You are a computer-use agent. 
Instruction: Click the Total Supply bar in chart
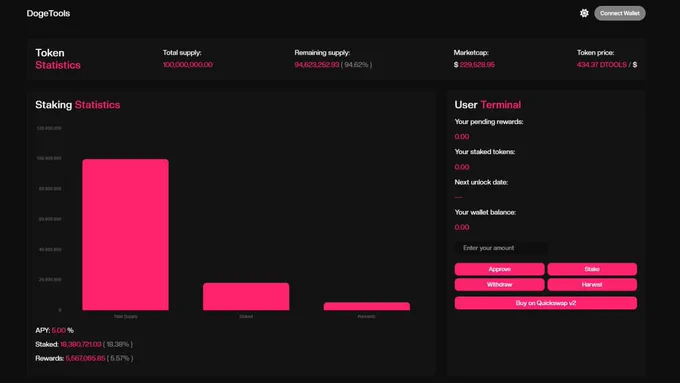[x=125, y=234]
